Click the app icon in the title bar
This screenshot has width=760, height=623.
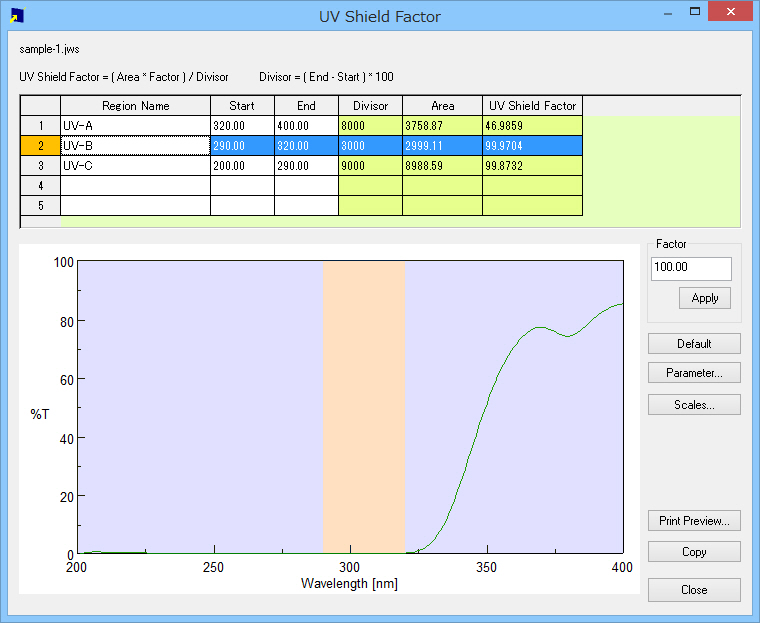pyautogui.click(x=16, y=16)
